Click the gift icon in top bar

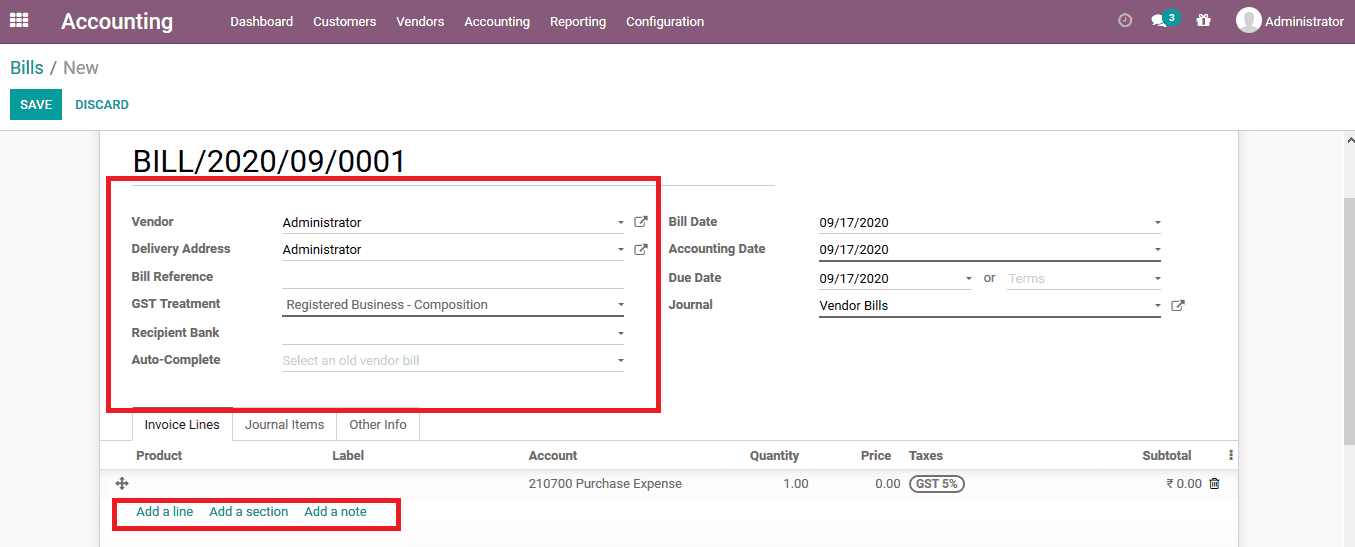[x=1203, y=20]
